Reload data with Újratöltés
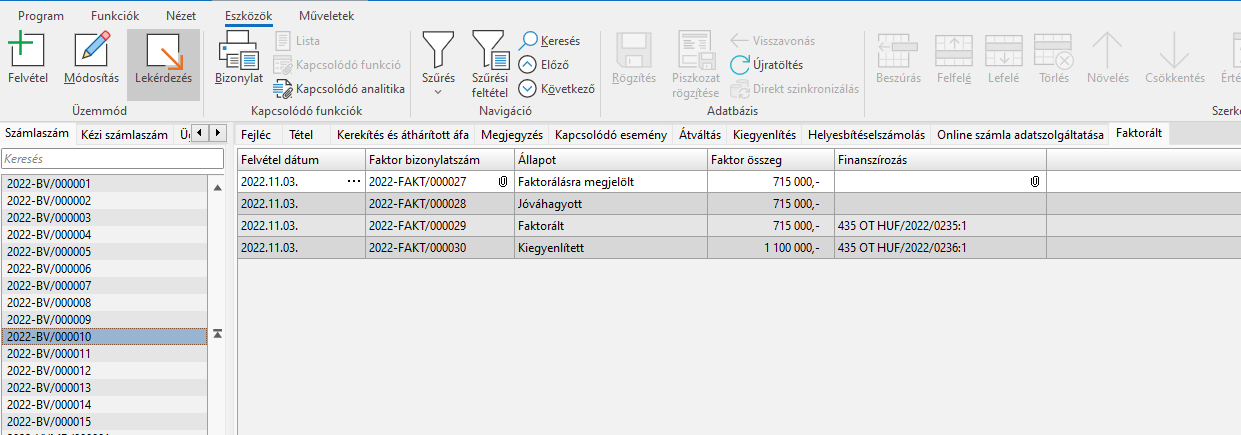This screenshot has height=435, width=1241. pyautogui.click(x=740, y=65)
